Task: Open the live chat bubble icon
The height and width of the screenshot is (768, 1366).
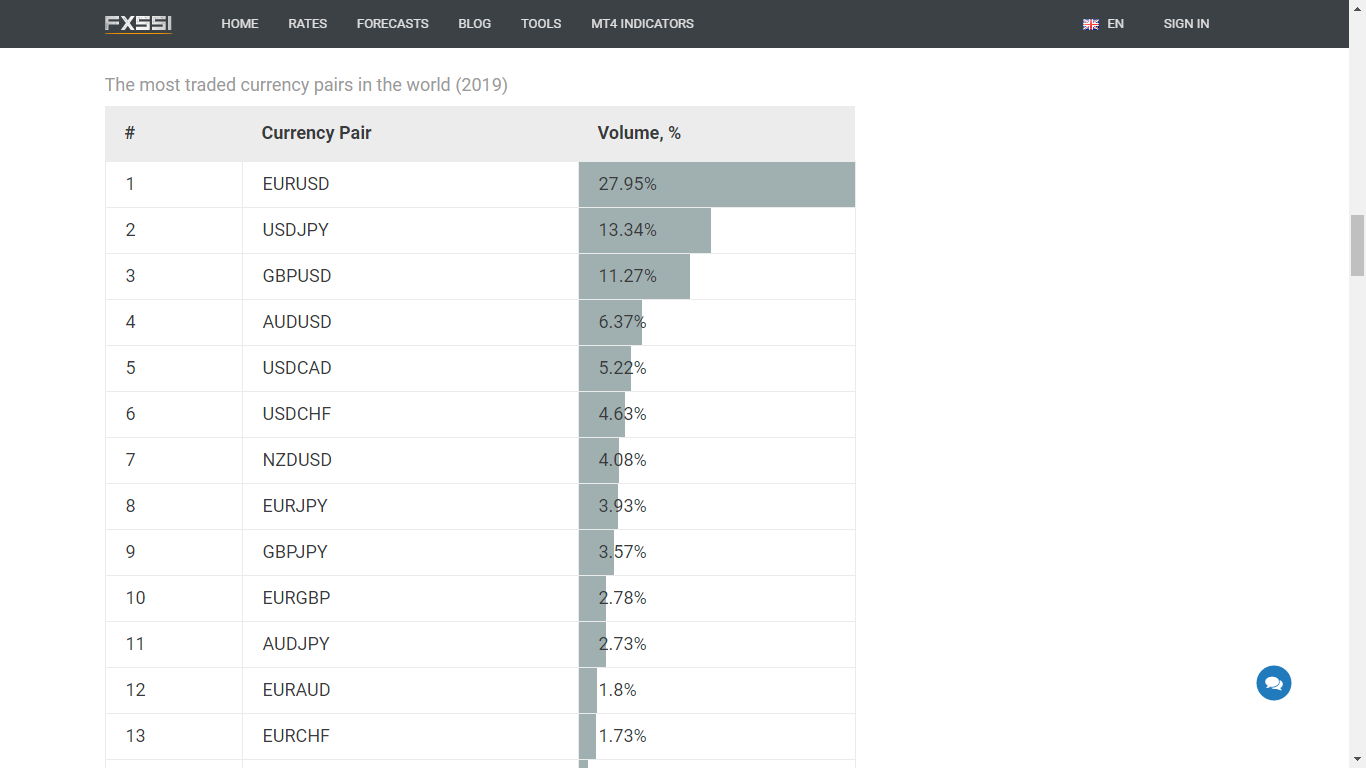Action: click(1274, 683)
